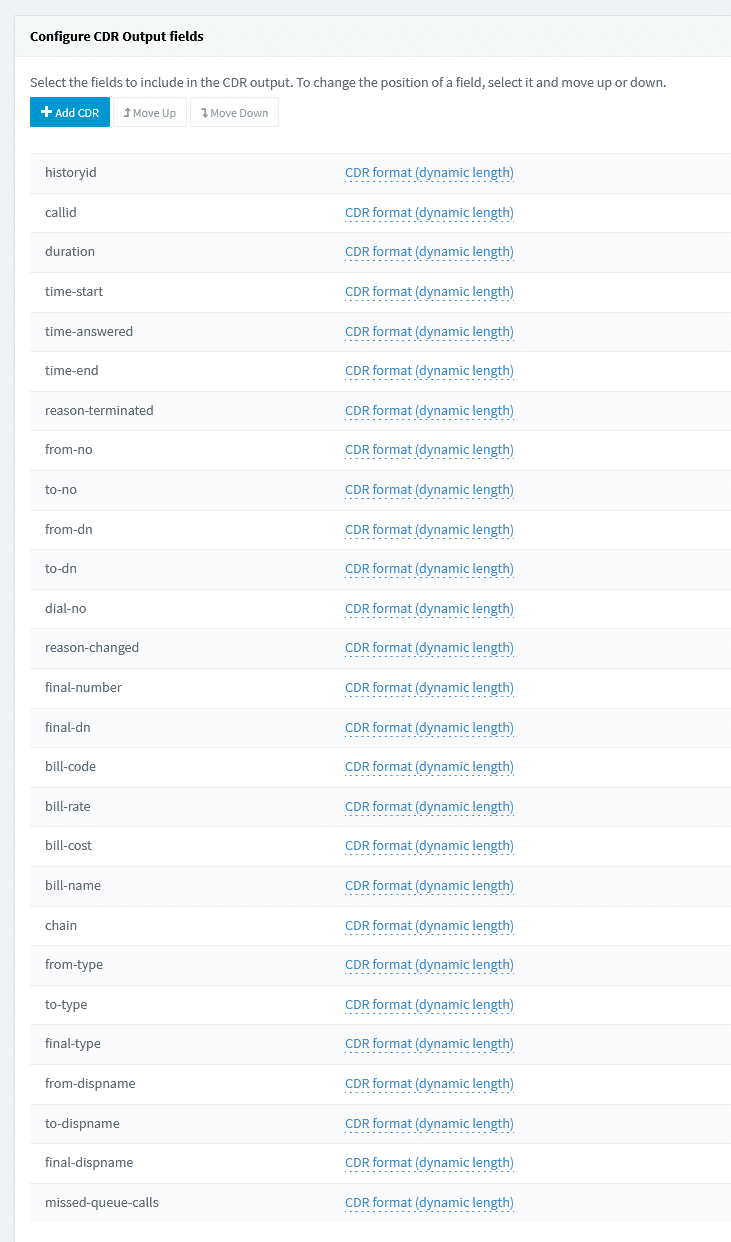Open CDR format link for final-type
Screen dimensions: 731x1242
coord(429,1044)
